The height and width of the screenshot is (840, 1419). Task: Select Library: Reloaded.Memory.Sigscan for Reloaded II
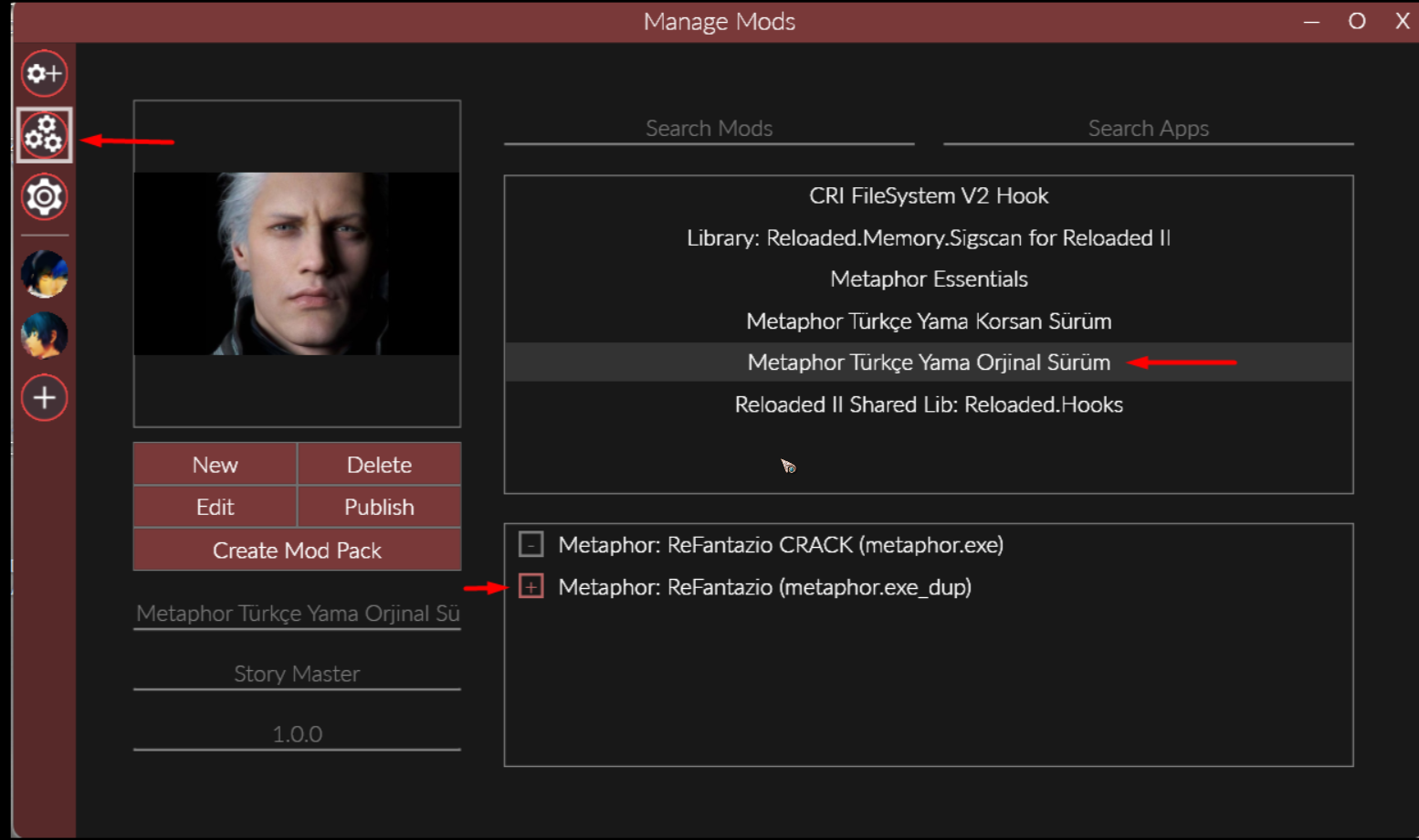929,237
